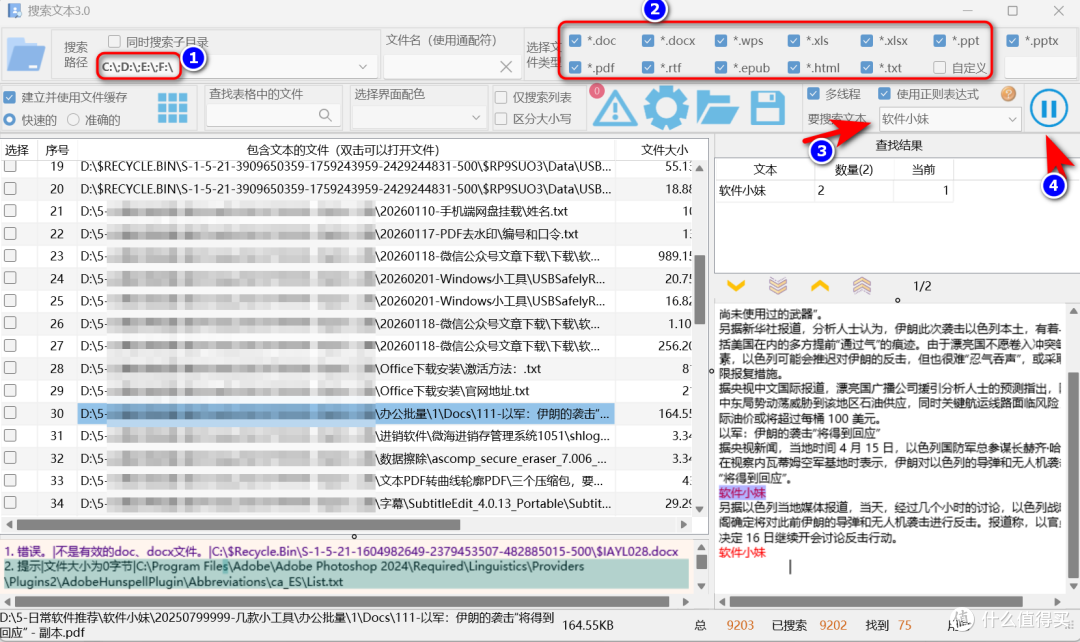Enable the 仅搜索列表 checkbox
This screenshot has width=1080, height=642.
pos(501,98)
